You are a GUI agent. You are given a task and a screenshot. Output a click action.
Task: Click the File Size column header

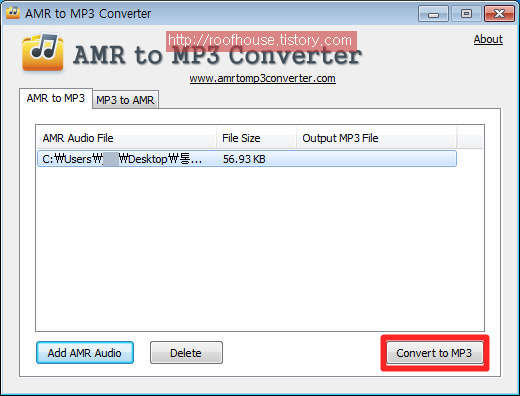click(256, 138)
